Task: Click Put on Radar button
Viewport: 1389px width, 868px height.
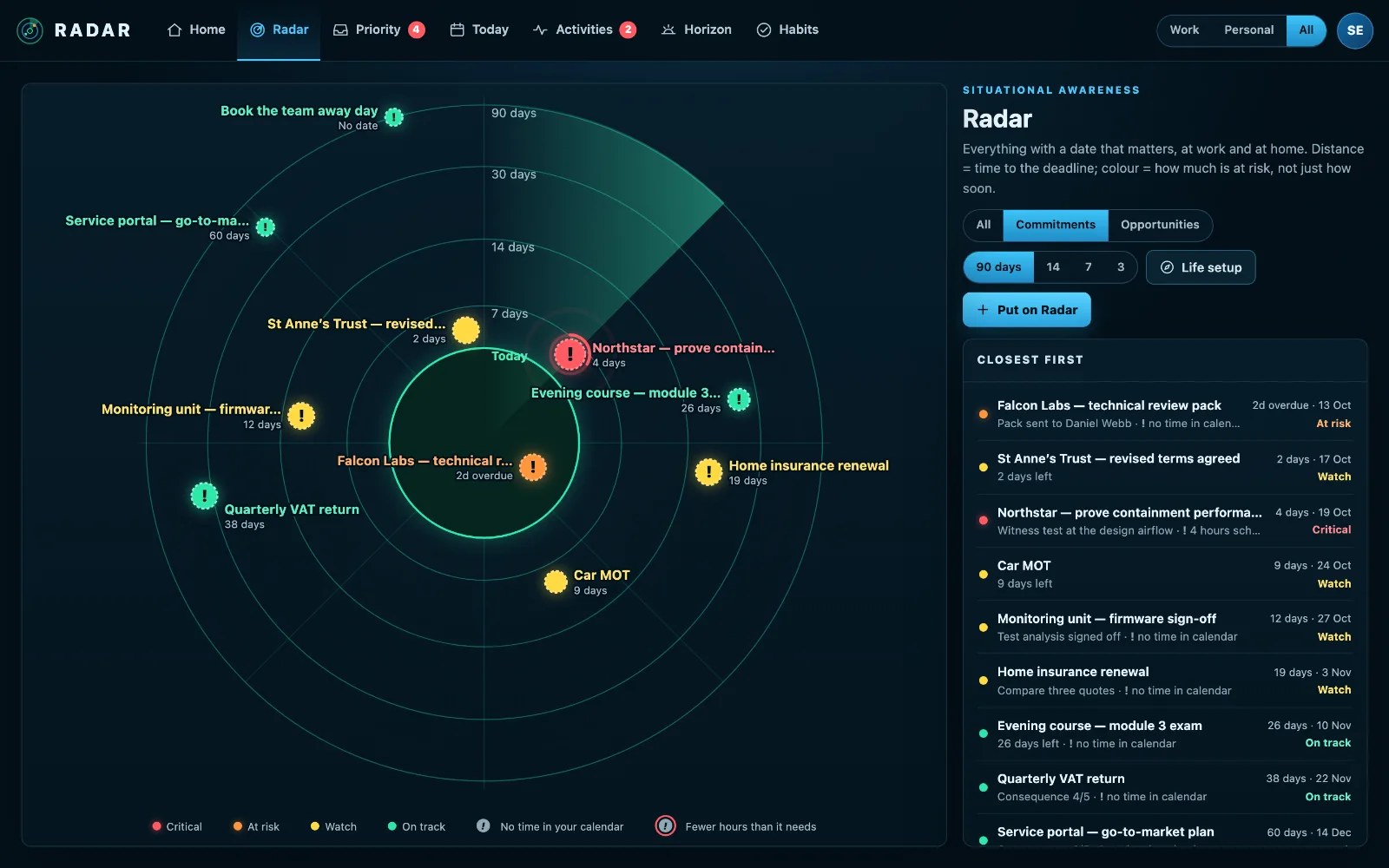Action: coord(1026,310)
